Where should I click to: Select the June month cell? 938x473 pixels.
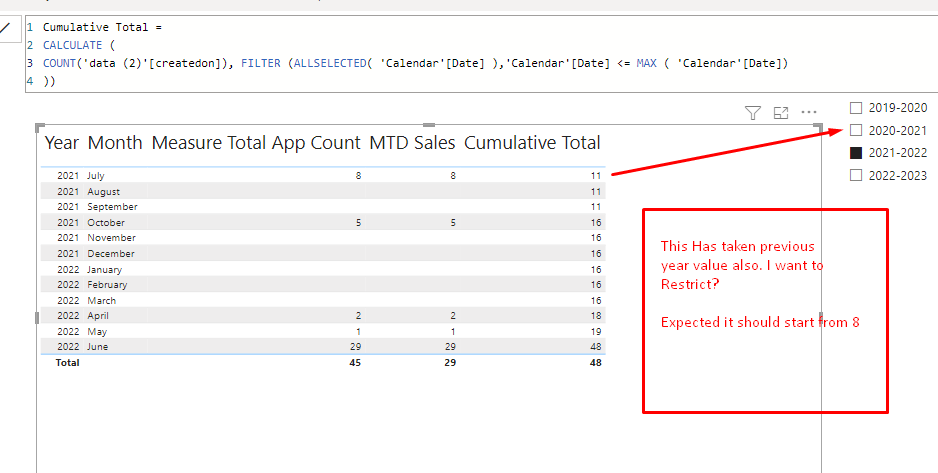98,347
